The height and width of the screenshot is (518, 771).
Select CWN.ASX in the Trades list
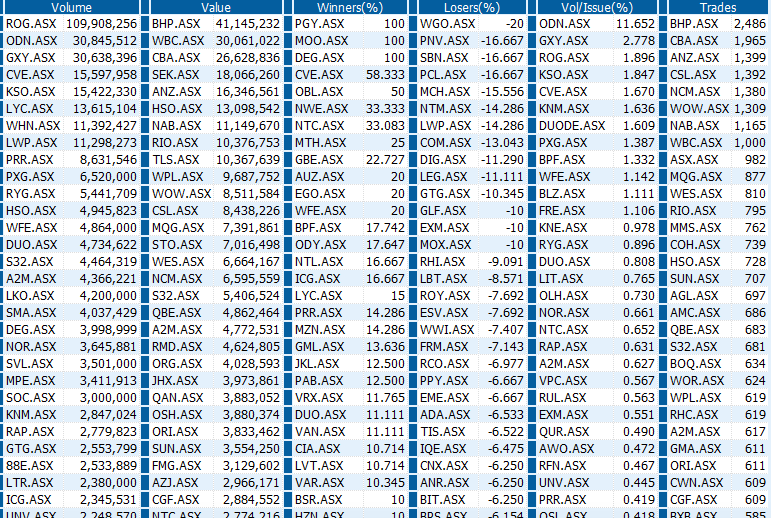(x=696, y=483)
